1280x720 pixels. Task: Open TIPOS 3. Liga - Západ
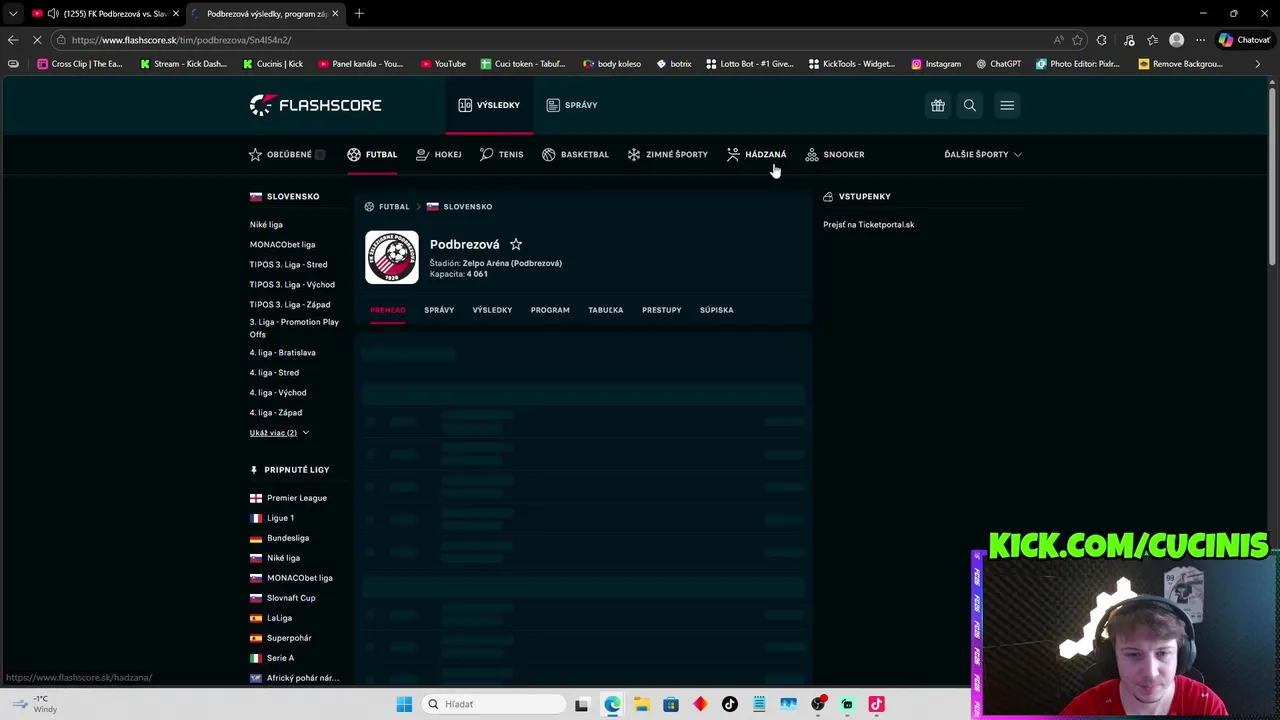click(290, 305)
